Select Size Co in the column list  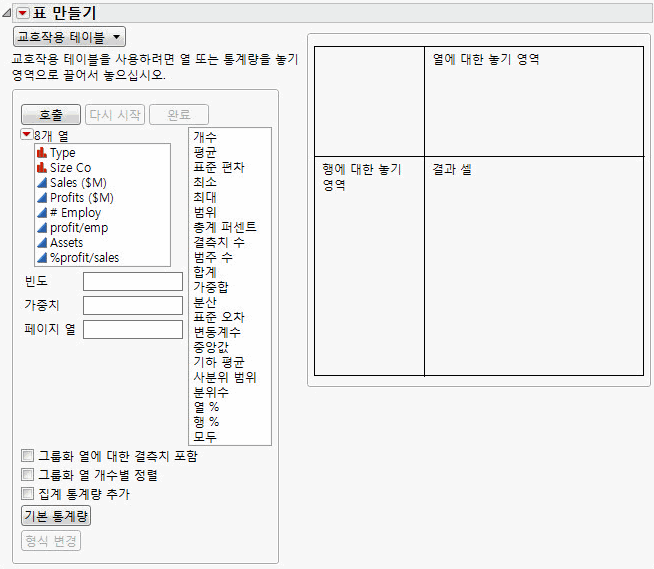pos(70,168)
